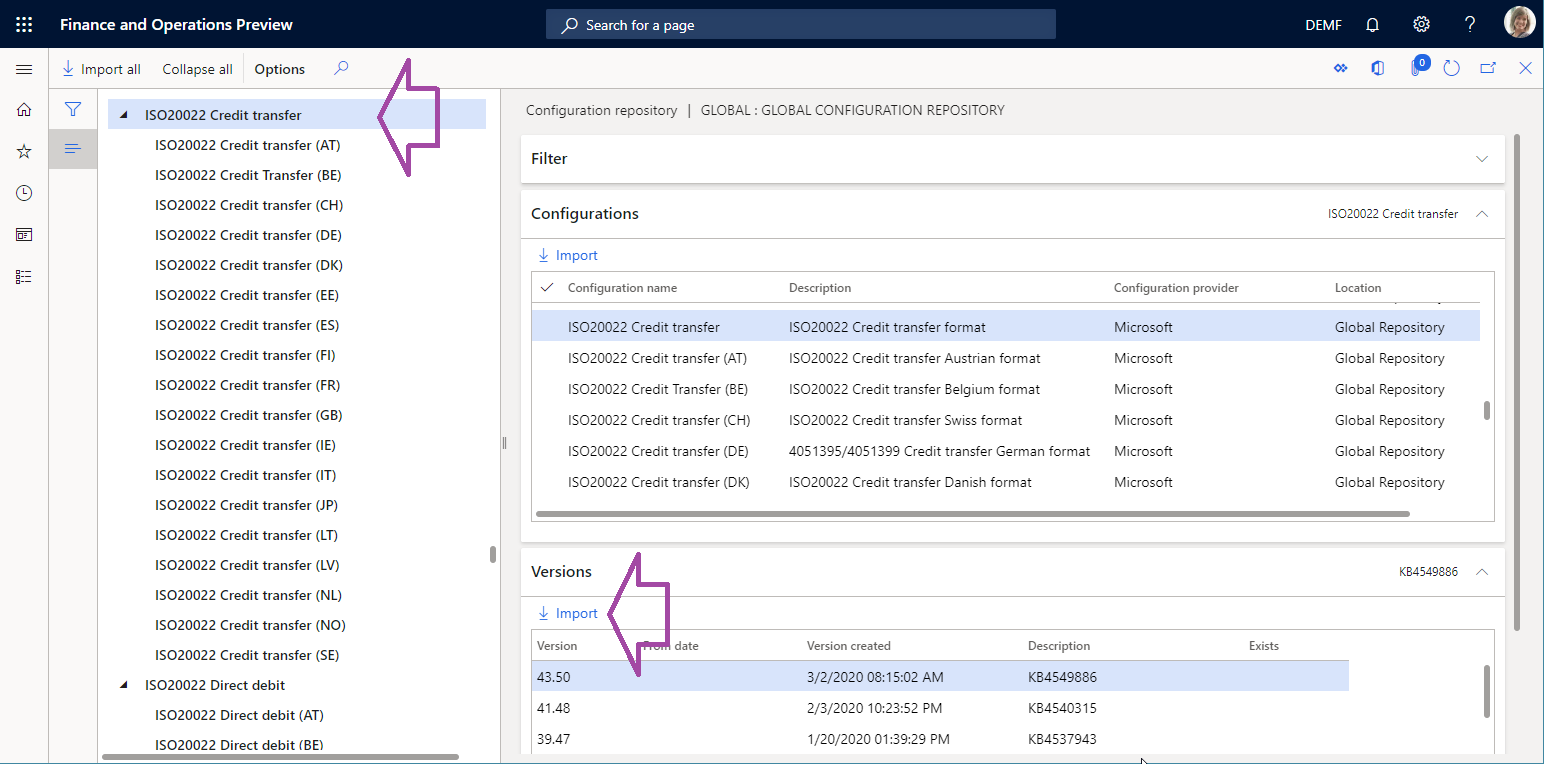Viewport: 1544px width, 764px height.
Task: Click the notifications bell in the header
Action: point(1371,23)
